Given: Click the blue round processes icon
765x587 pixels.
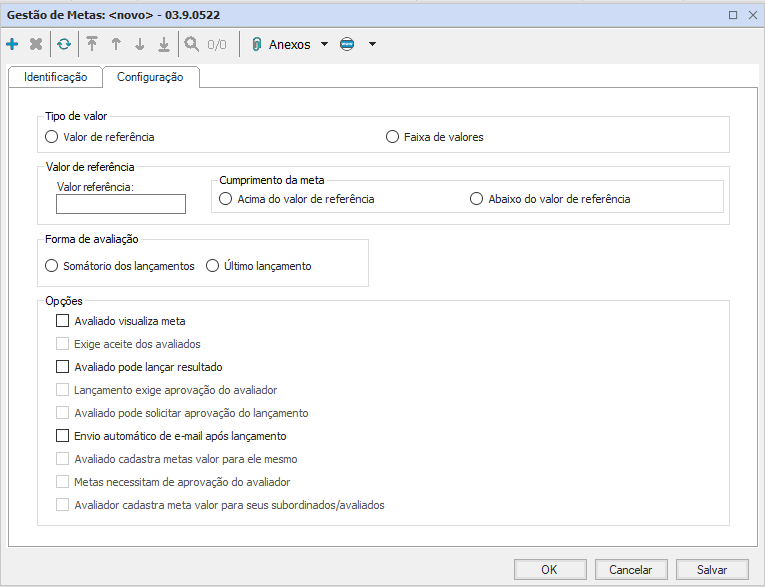Looking at the screenshot, I should (347, 45).
